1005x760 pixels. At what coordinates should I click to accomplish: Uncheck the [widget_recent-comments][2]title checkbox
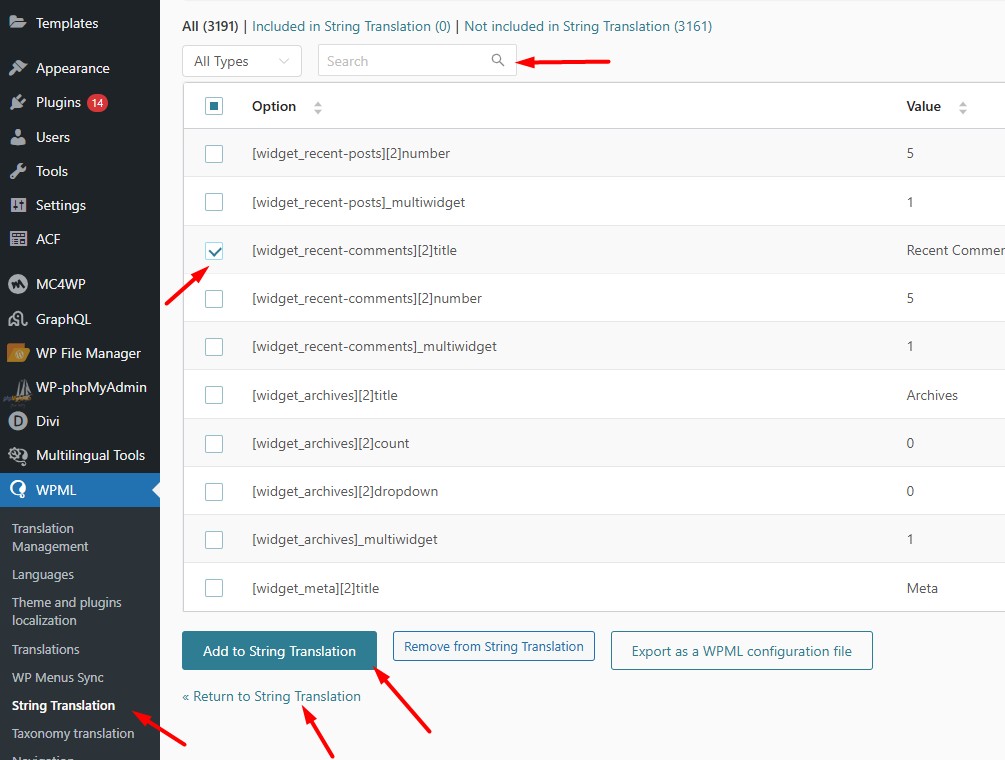(214, 251)
